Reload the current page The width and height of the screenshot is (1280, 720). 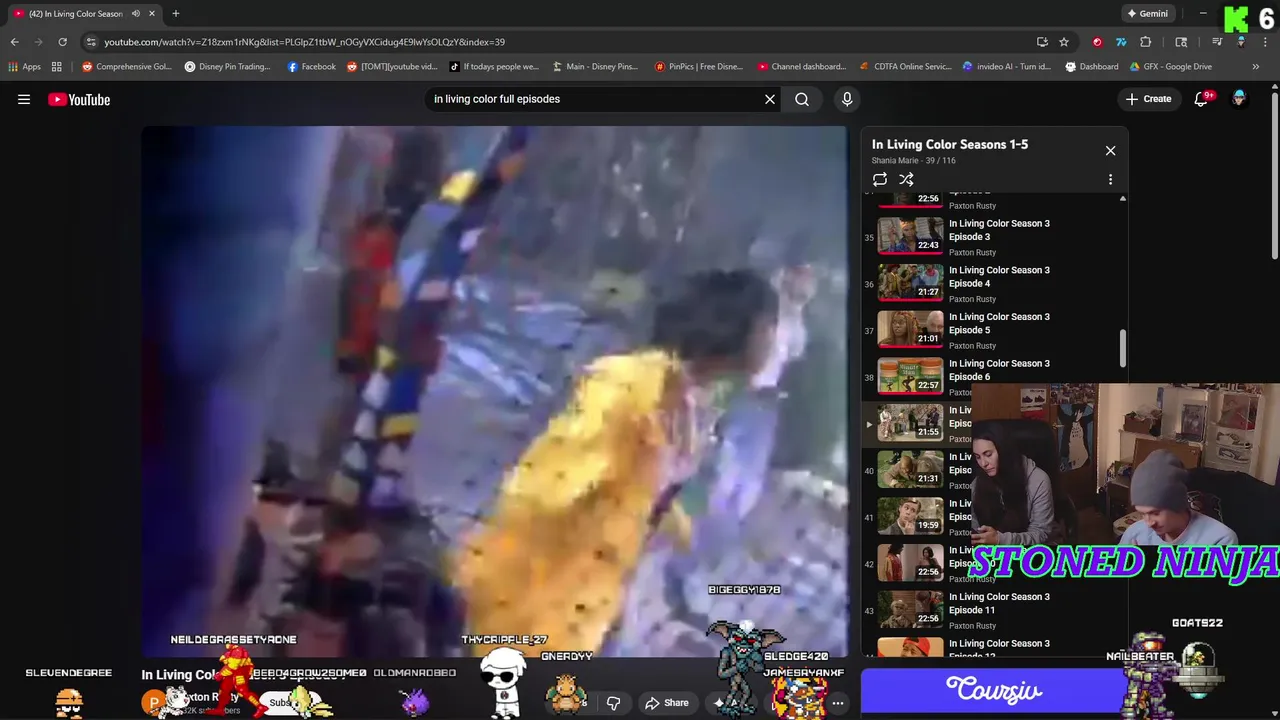[62, 42]
